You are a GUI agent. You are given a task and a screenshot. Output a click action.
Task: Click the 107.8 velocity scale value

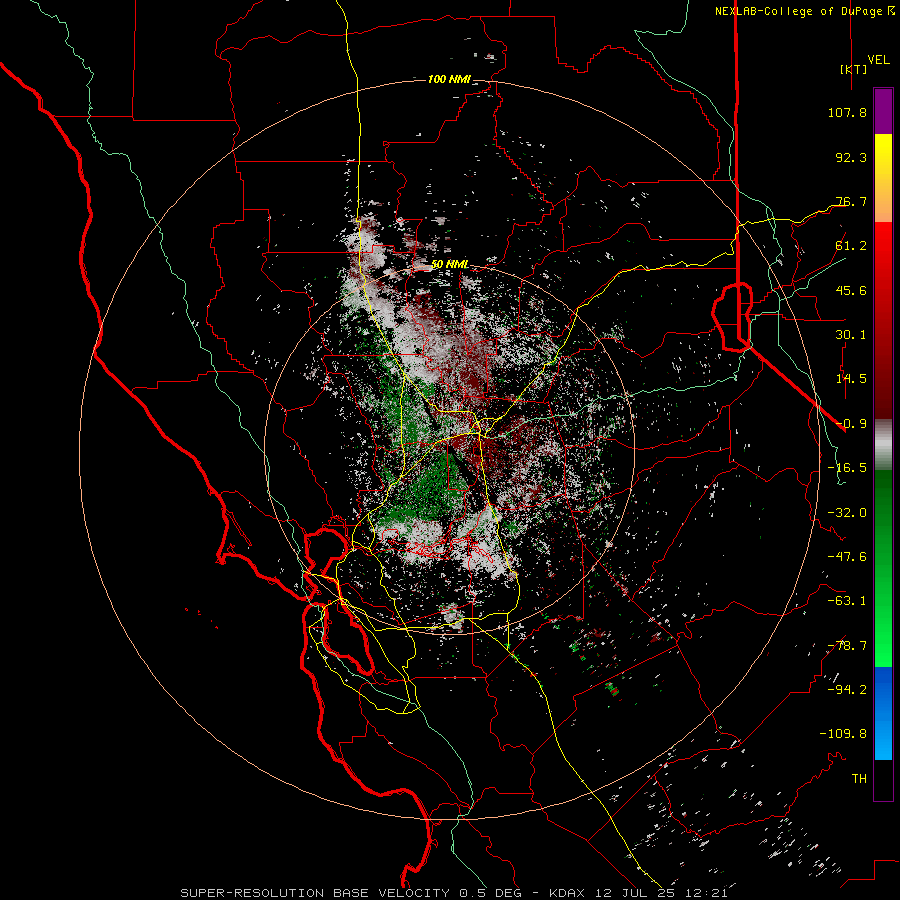tap(847, 112)
